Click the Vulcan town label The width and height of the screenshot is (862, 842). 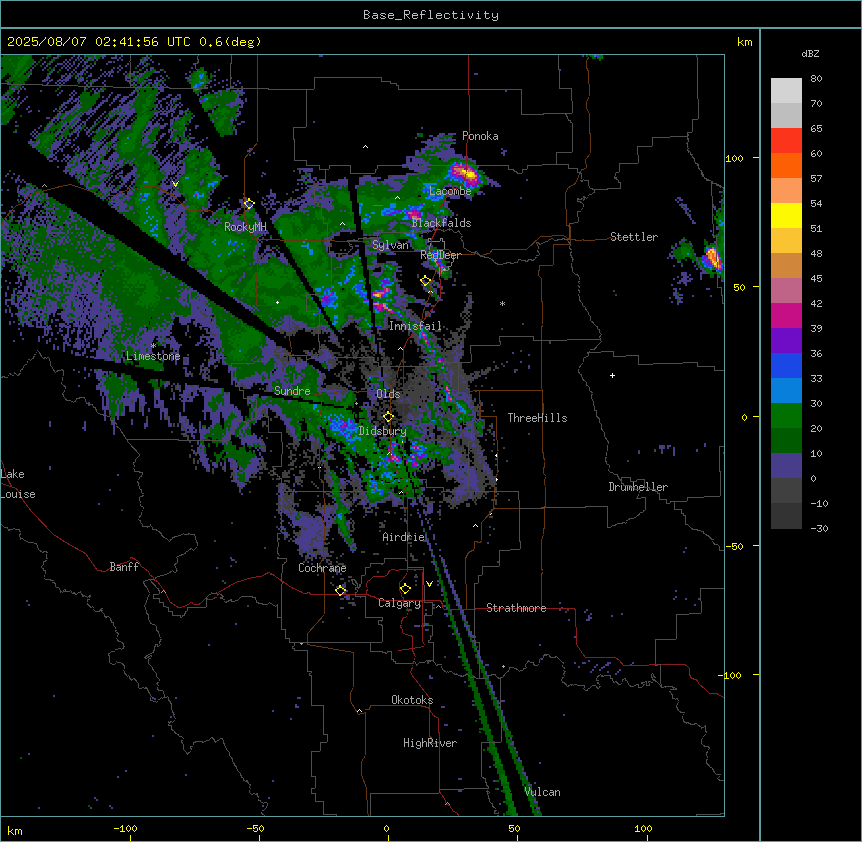(x=542, y=792)
